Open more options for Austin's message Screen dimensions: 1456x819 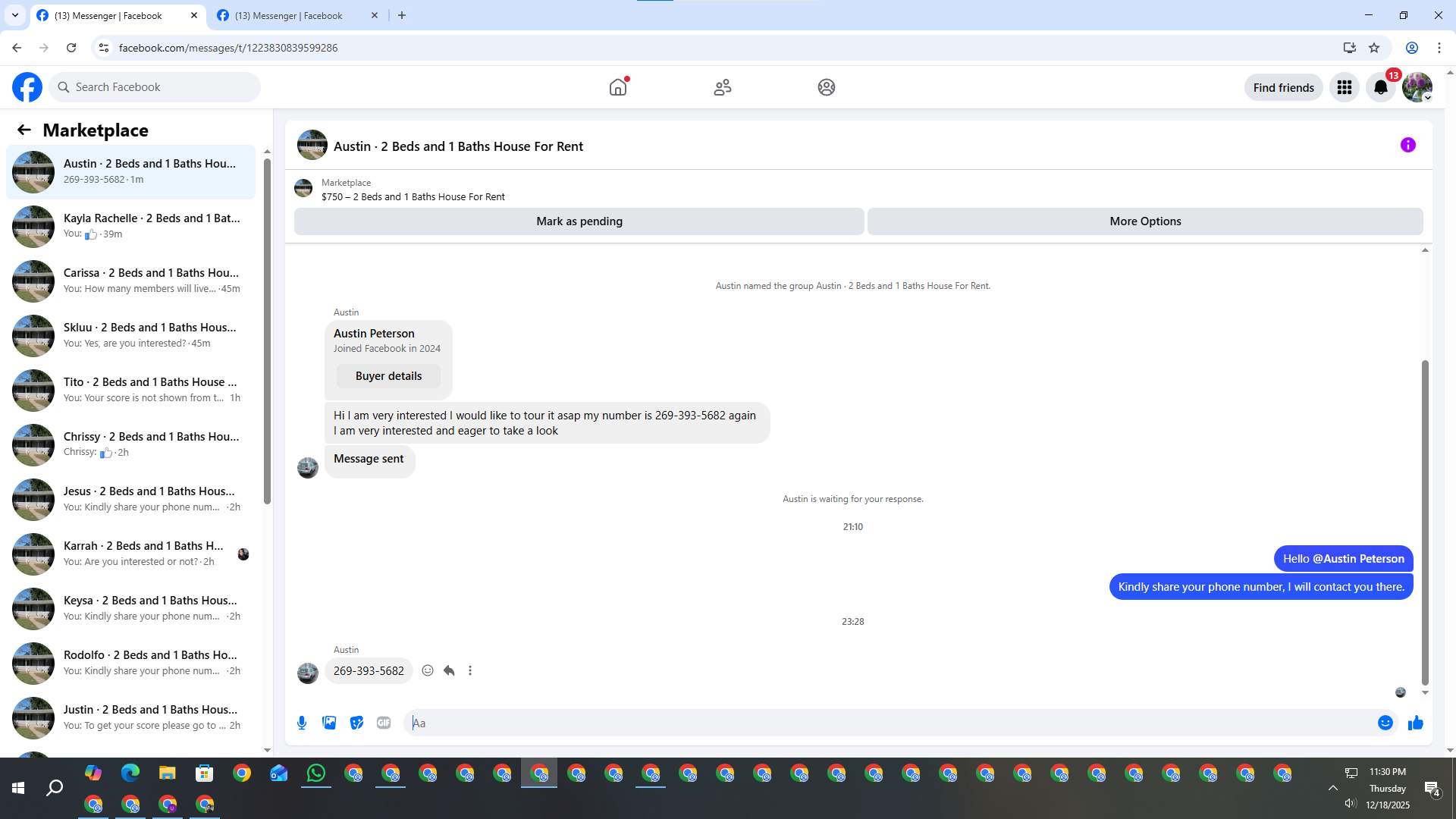coord(470,670)
